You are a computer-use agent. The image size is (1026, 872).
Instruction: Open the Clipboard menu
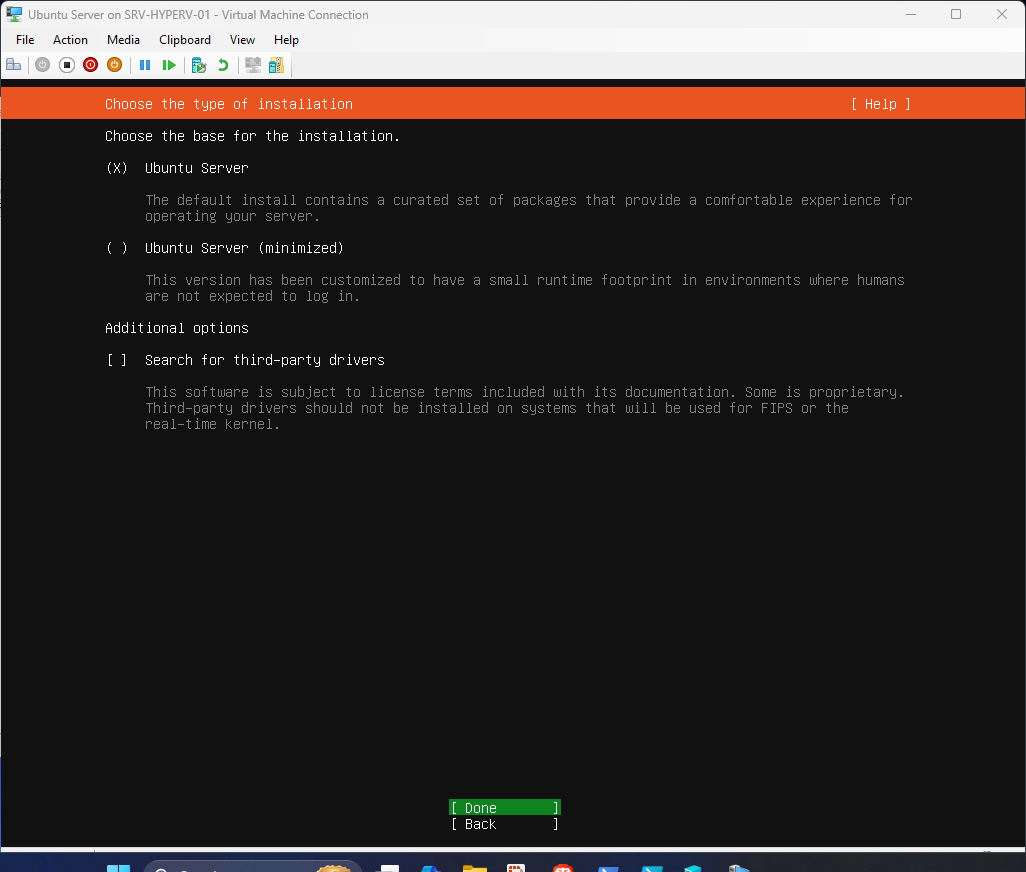[x=184, y=40]
